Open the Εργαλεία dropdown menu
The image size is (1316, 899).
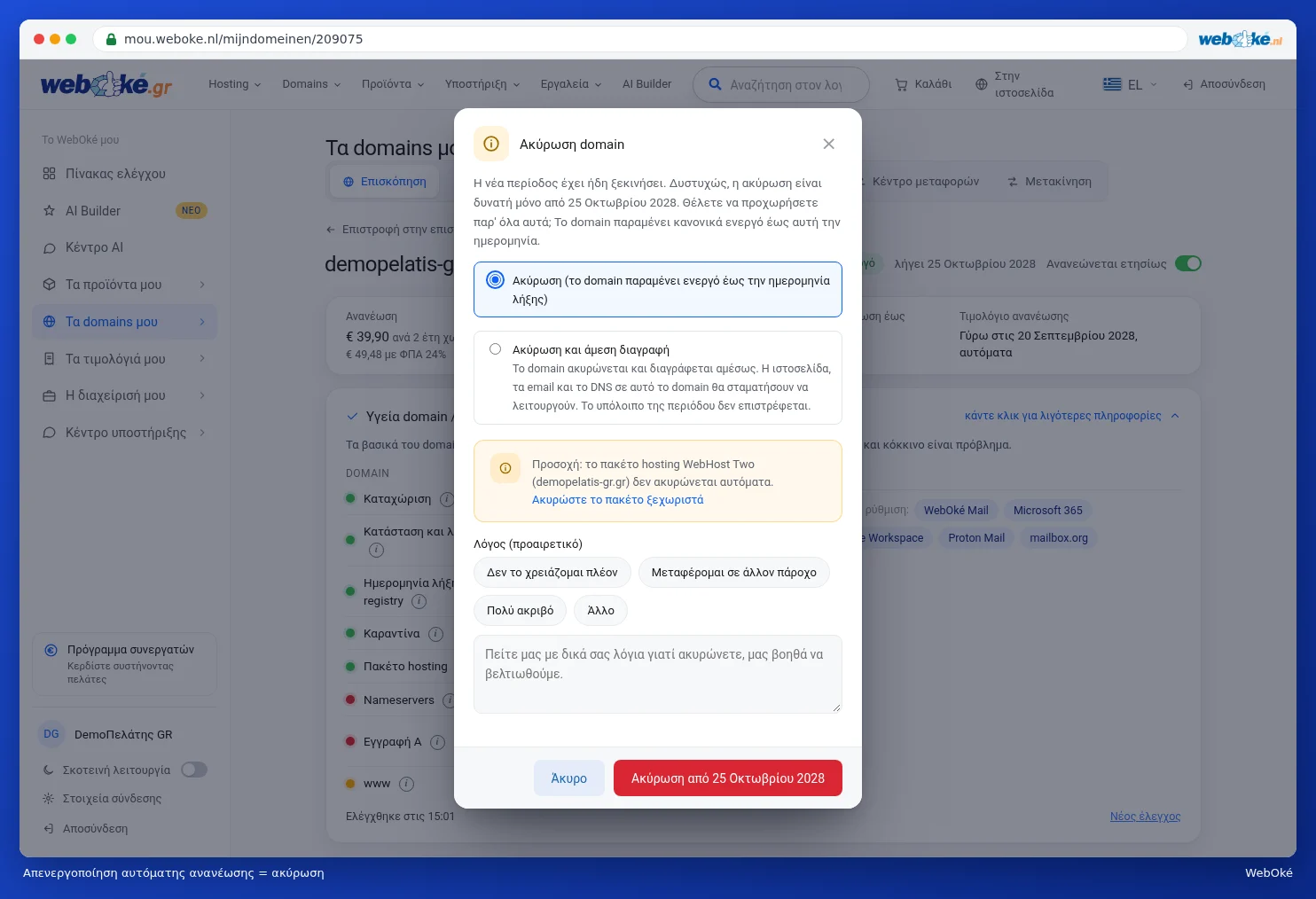click(571, 84)
